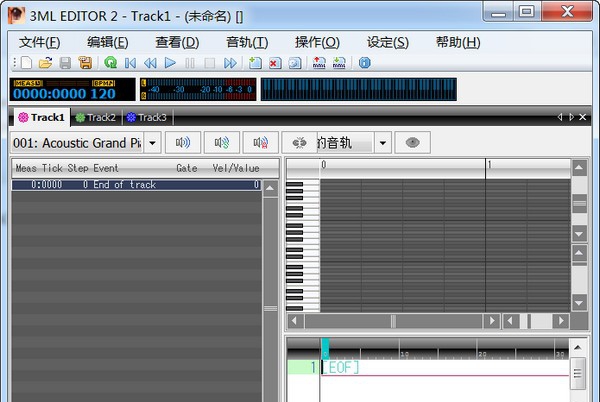This screenshot has width=600, height=402.
Task: Click the BPM 120 tempo display
Action: (x=103, y=93)
